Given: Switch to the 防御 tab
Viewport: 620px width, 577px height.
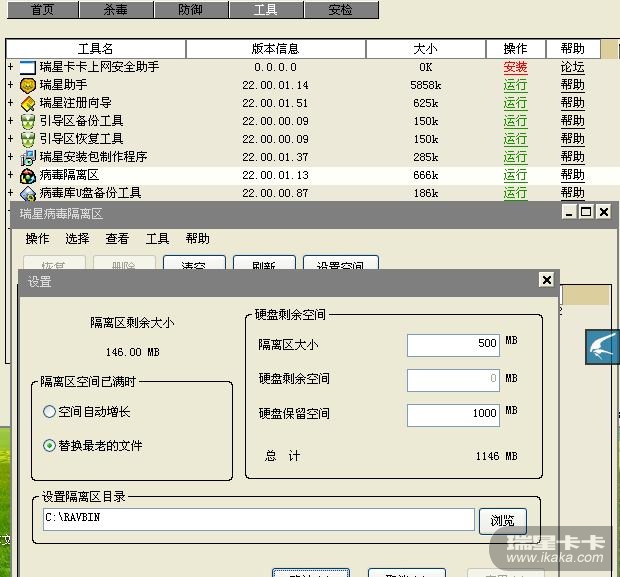Looking at the screenshot, I should [191, 9].
